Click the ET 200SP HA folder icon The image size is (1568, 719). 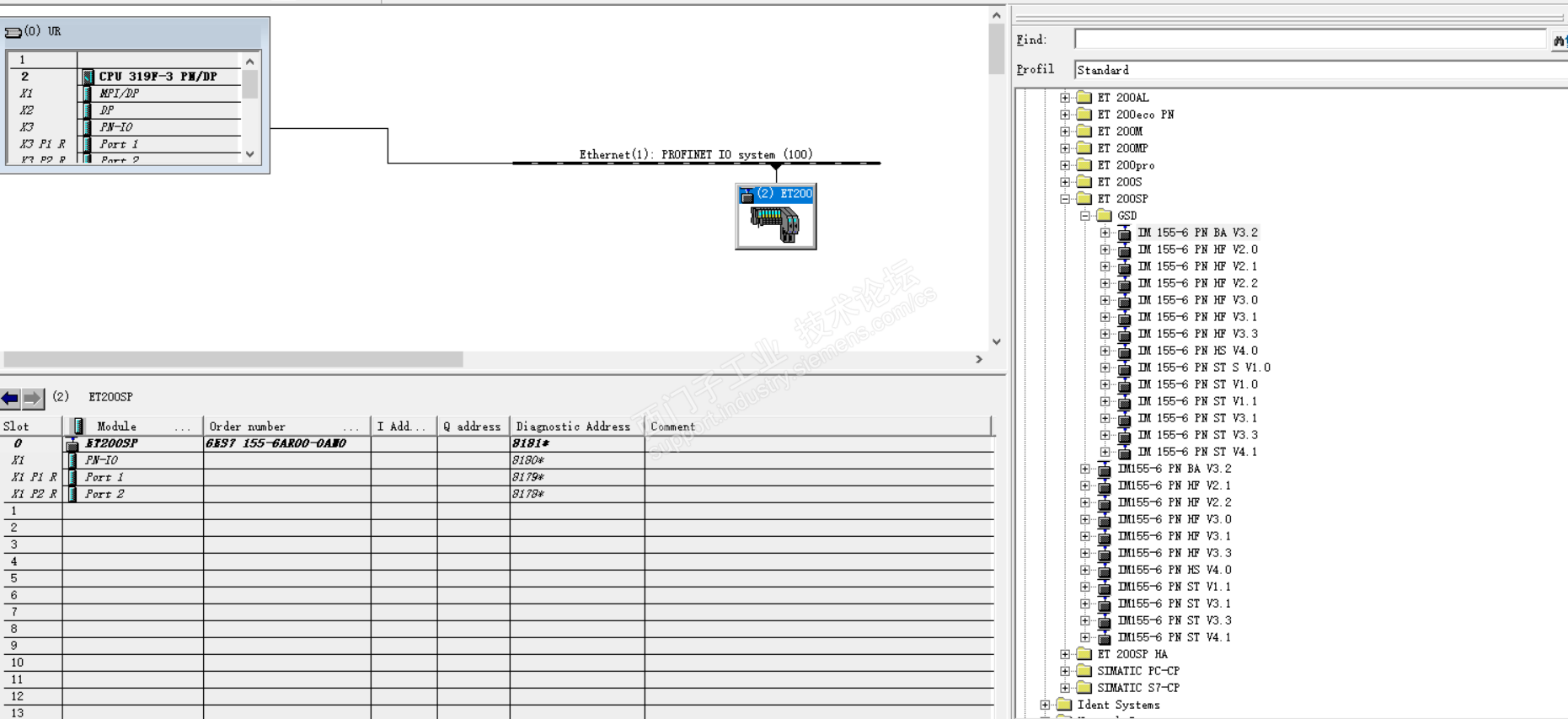(x=1084, y=654)
